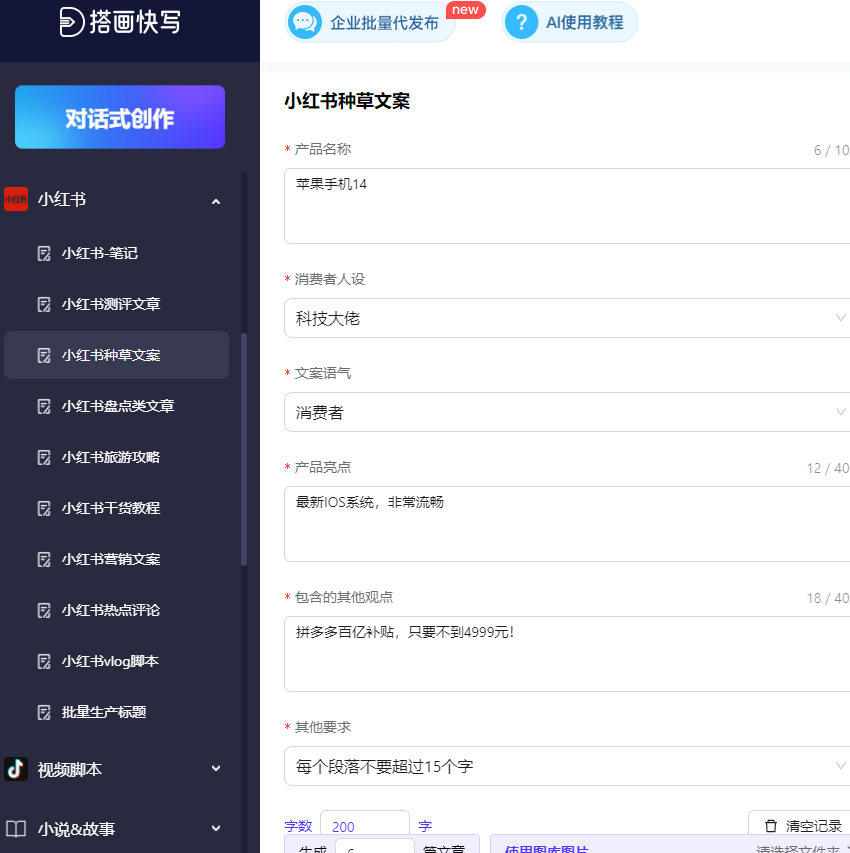850x853 pixels.
Task: Open the 消费者人设 dropdown showing 科技大佬
Action: pyautogui.click(x=566, y=318)
